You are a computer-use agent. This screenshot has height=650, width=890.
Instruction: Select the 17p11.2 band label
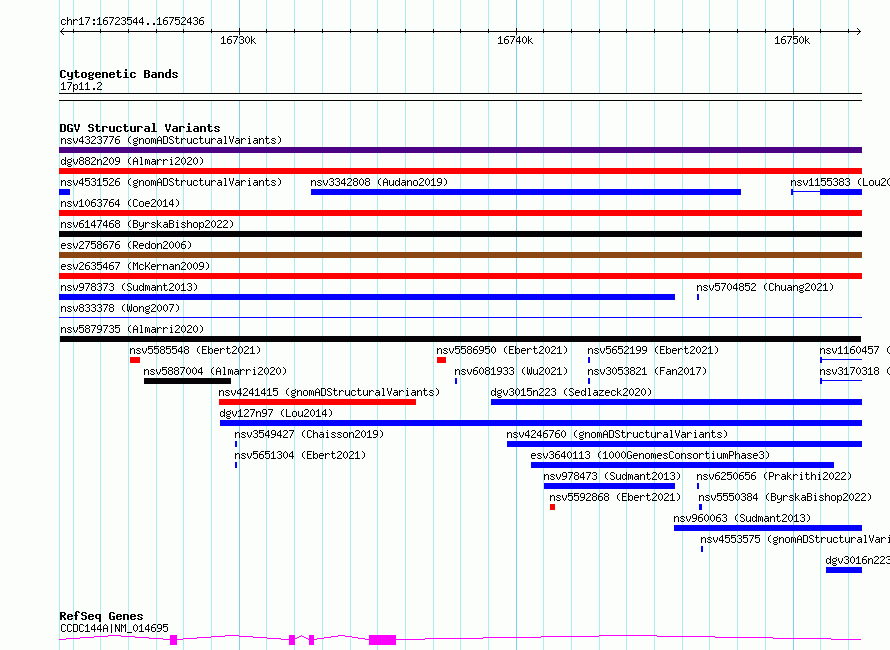(x=81, y=86)
